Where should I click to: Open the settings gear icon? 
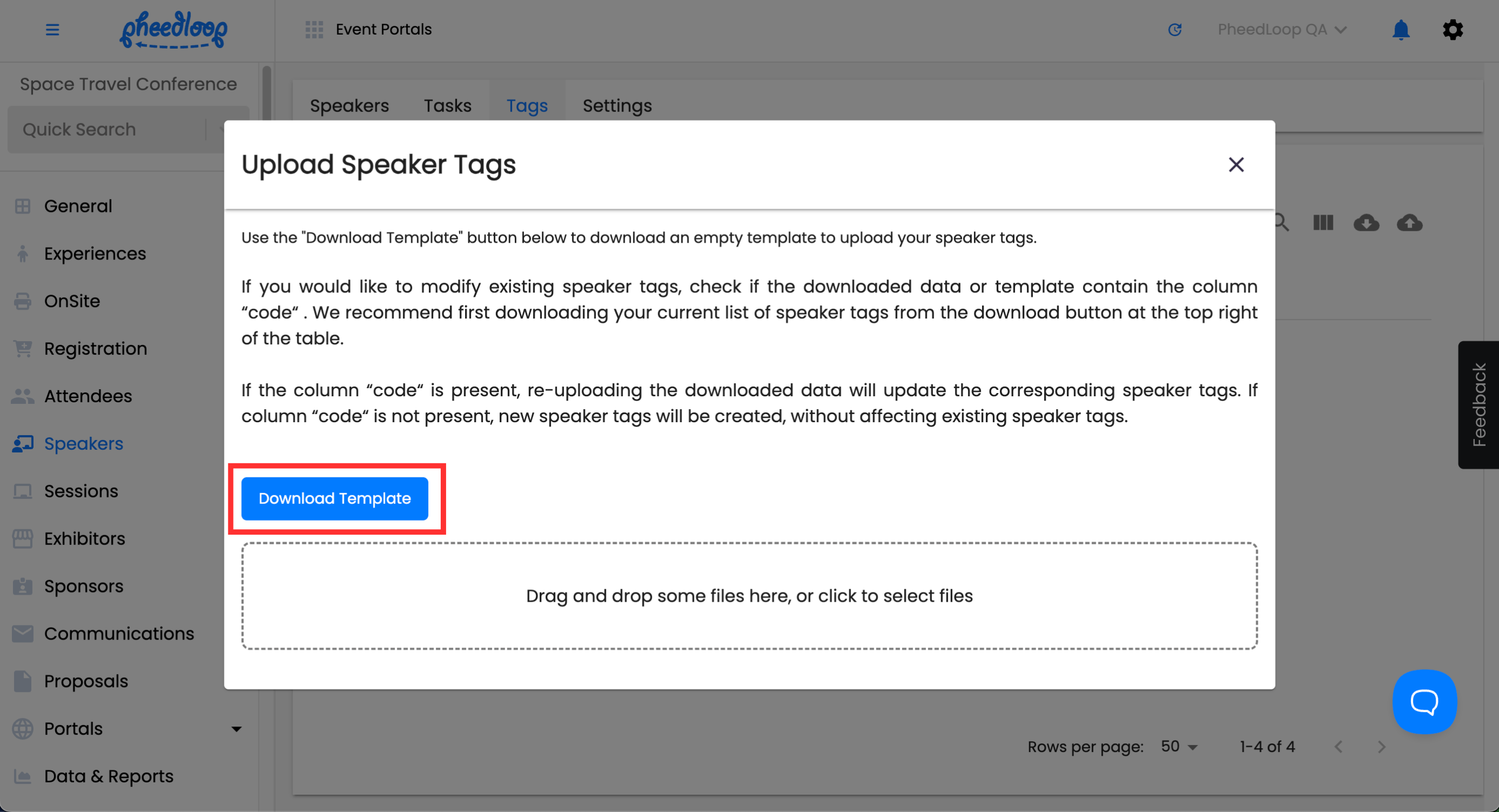(x=1452, y=29)
